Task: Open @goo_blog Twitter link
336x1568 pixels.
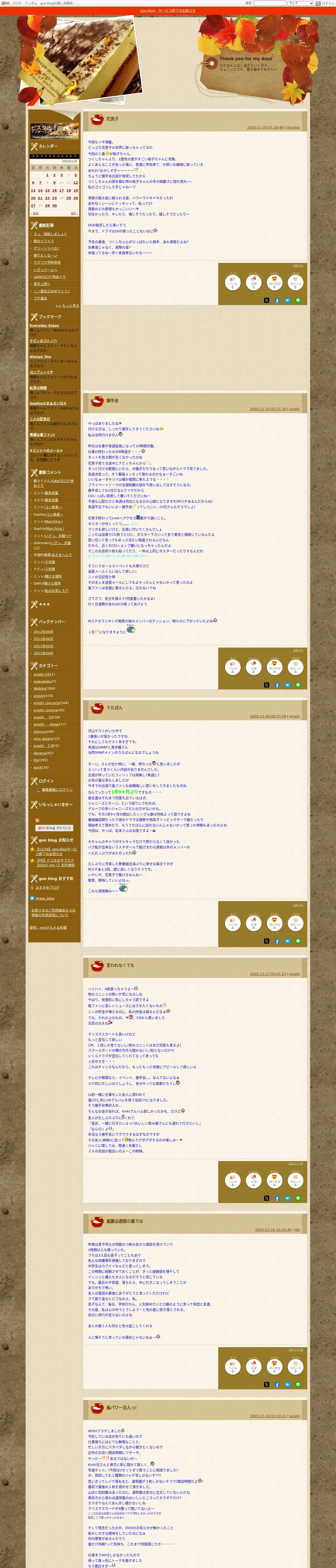Action: click(x=44, y=898)
